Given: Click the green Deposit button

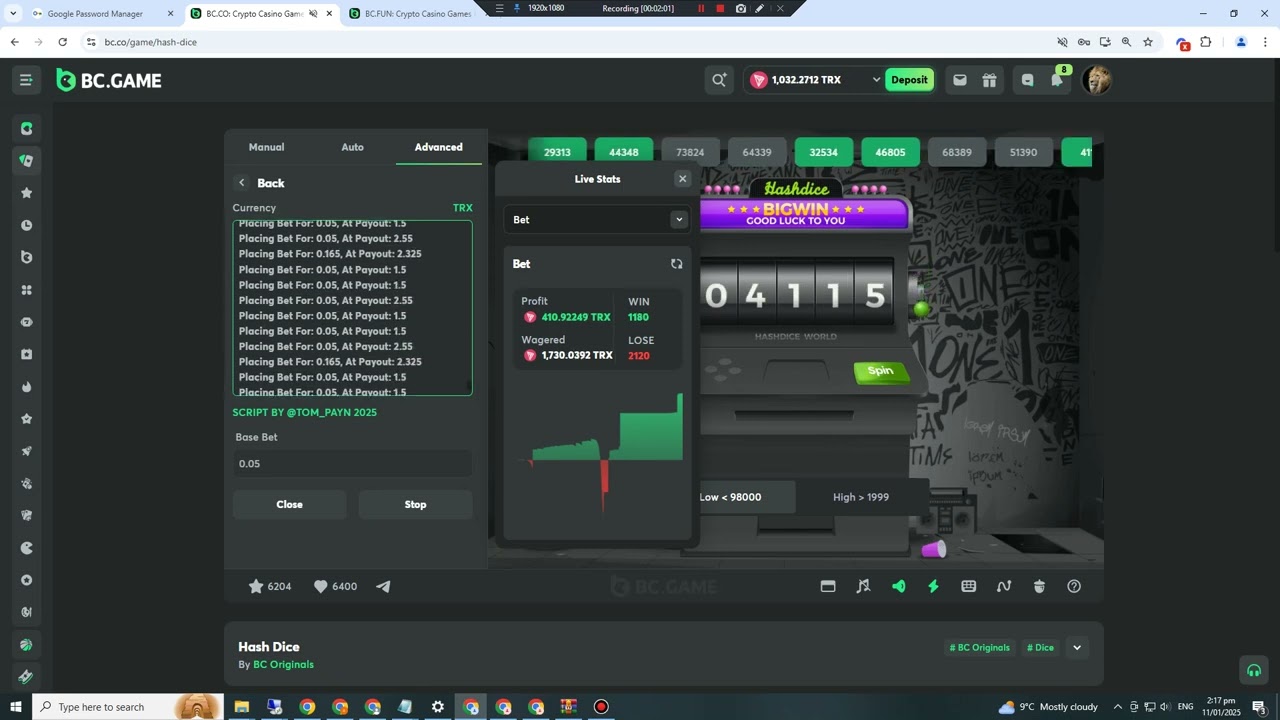Looking at the screenshot, I should 910,80.
